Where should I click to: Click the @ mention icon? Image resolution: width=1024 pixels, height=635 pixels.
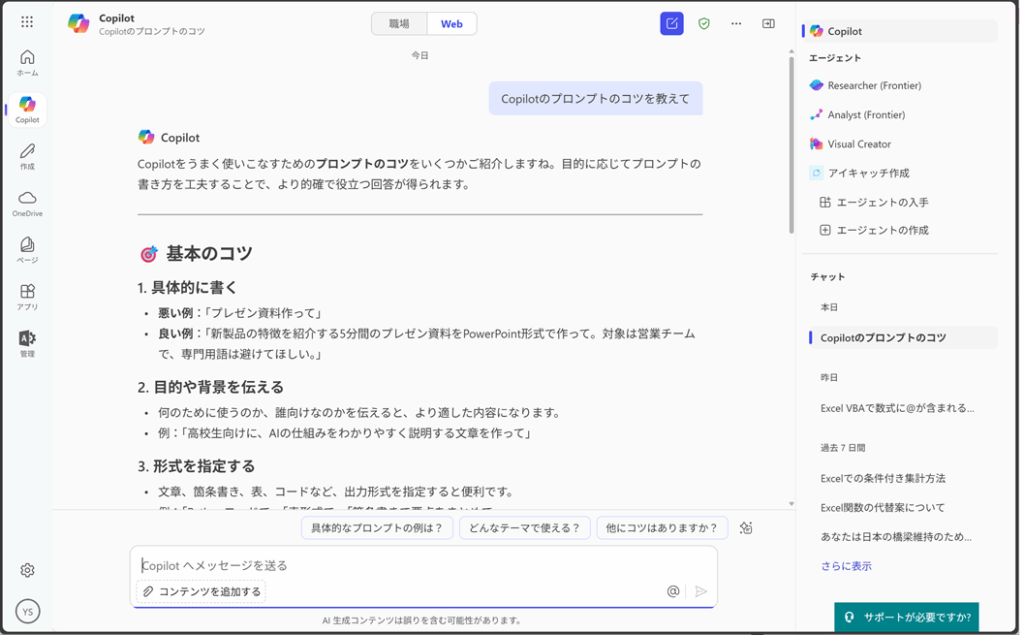click(673, 591)
